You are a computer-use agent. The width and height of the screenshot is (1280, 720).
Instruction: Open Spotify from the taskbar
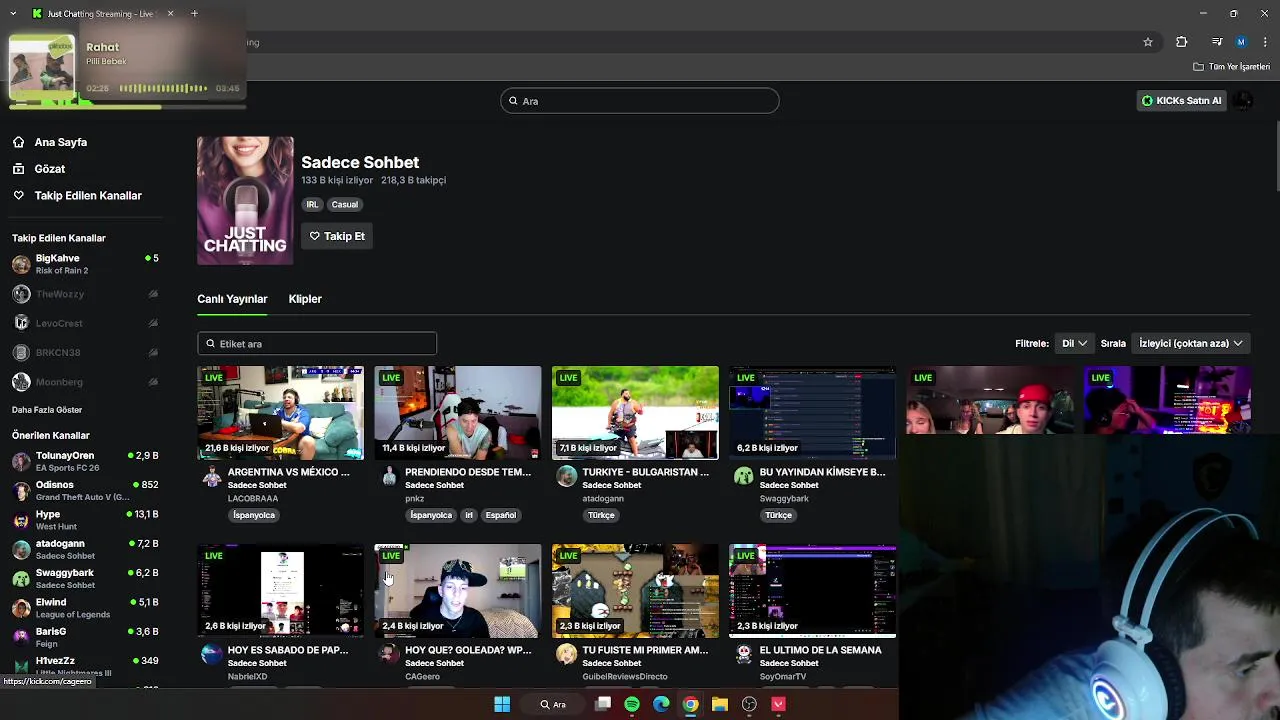coord(632,704)
